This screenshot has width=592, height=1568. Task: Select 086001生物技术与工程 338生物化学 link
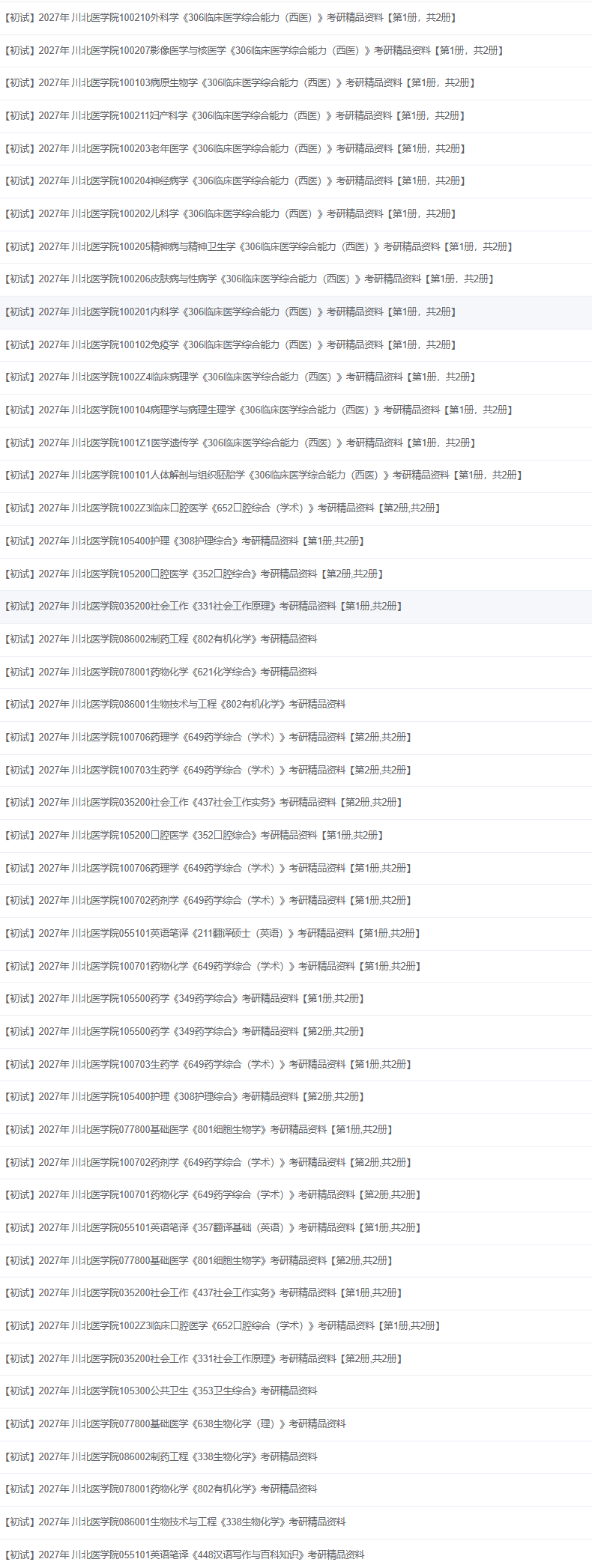[x=175, y=1522]
